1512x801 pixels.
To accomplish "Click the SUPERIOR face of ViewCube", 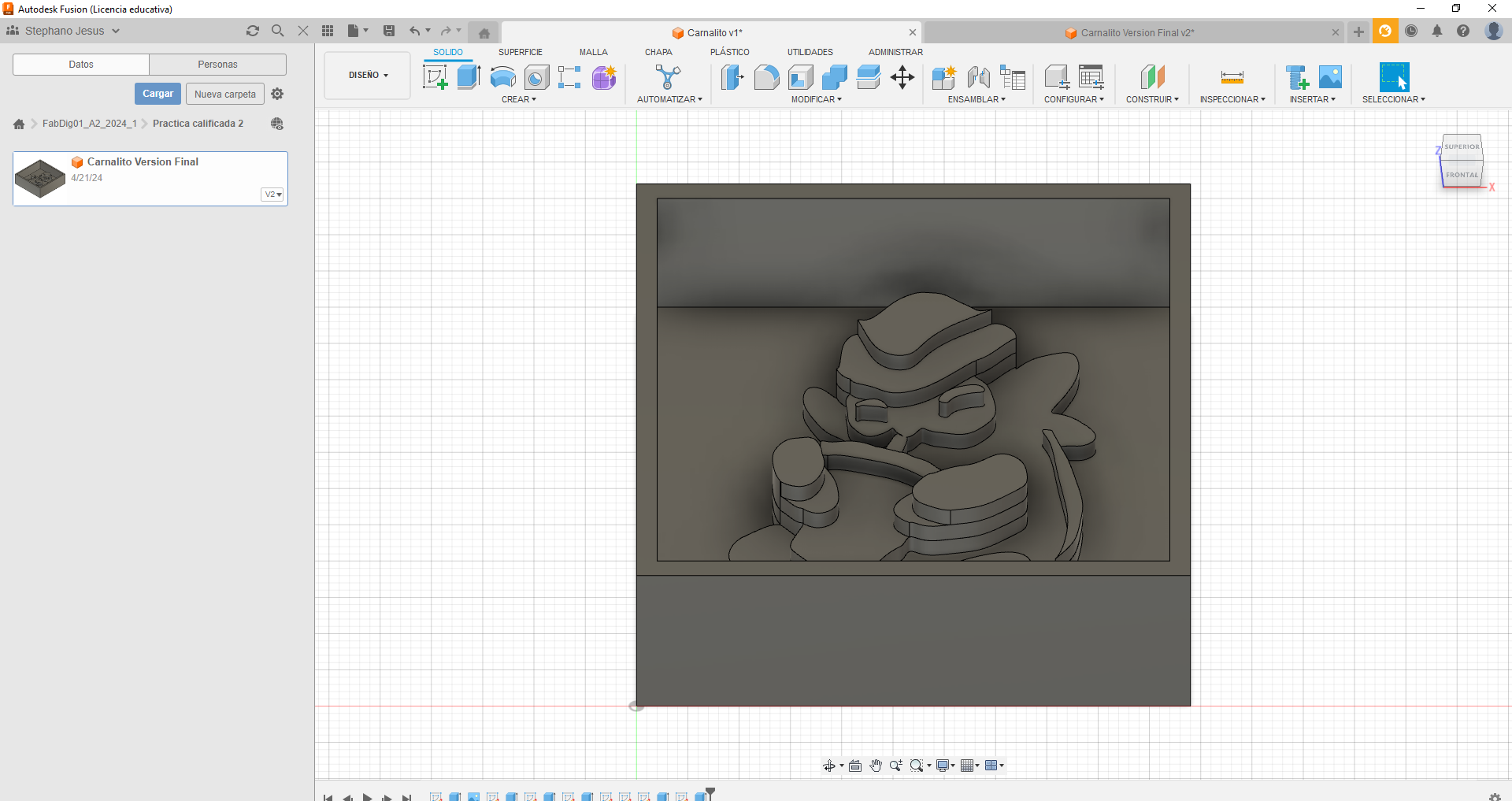I will [x=1462, y=147].
